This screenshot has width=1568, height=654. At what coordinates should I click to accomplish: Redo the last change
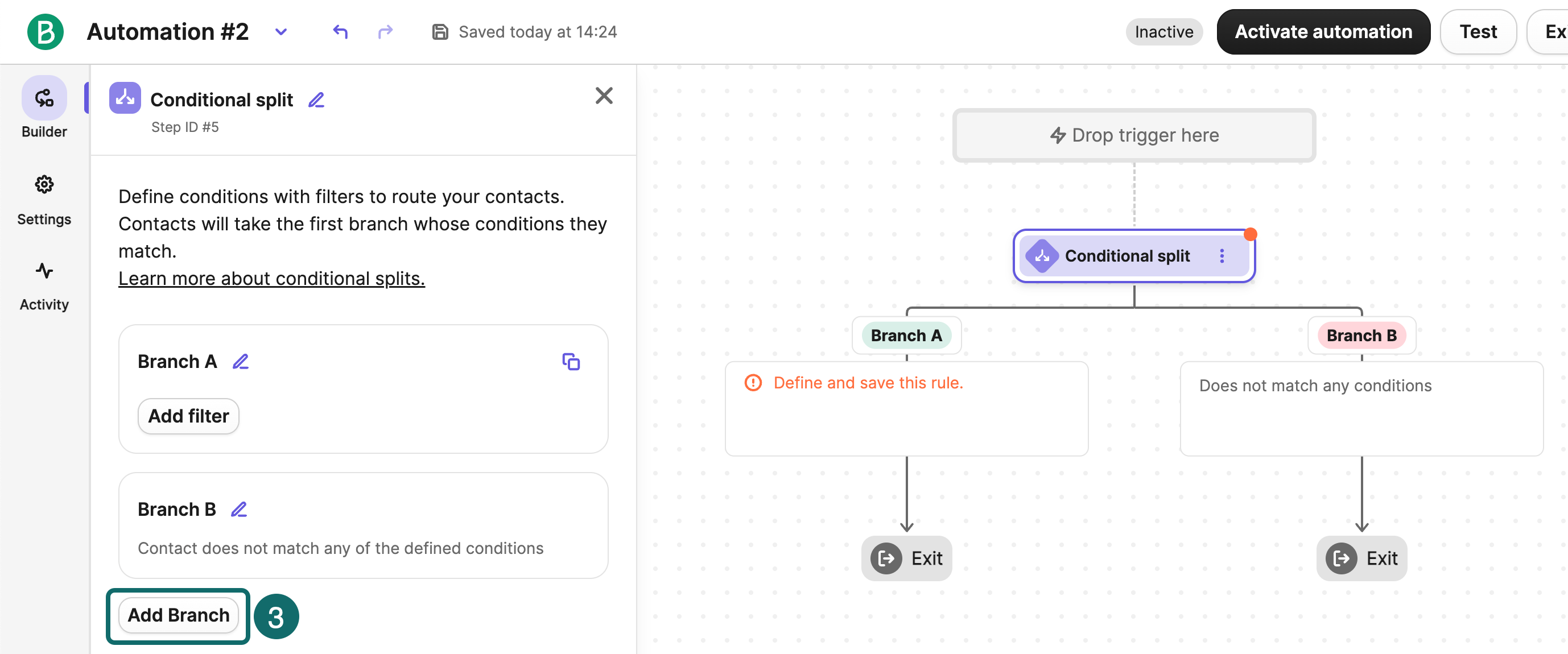(385, 32)
